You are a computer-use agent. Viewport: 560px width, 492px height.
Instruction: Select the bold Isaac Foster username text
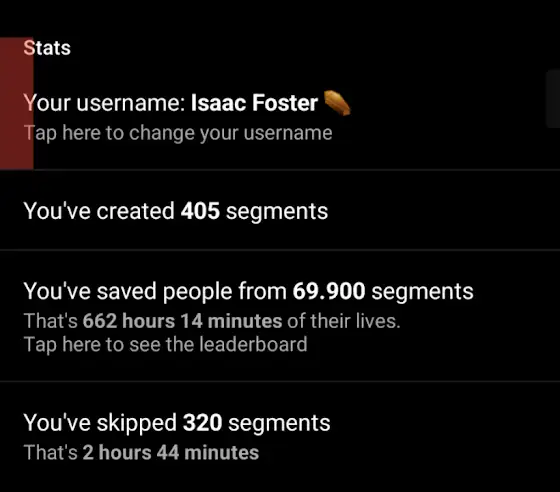click(254, 103)
